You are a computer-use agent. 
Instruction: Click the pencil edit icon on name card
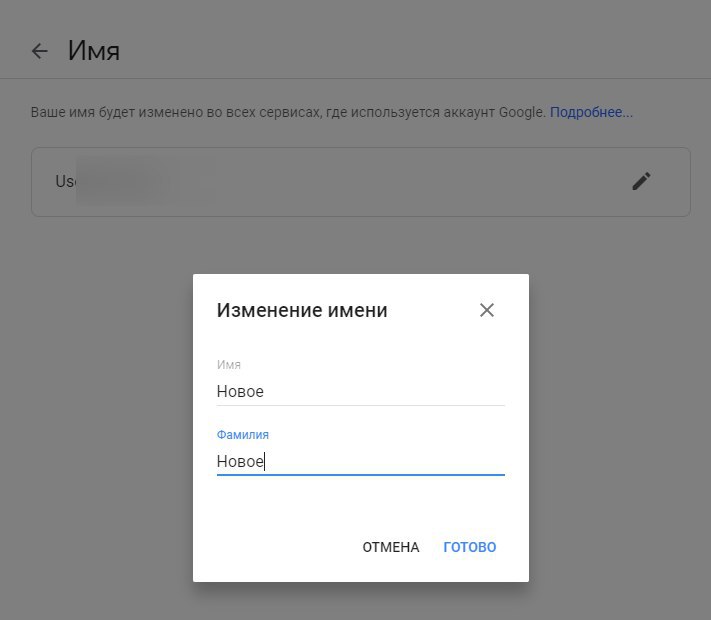point(641,181)
